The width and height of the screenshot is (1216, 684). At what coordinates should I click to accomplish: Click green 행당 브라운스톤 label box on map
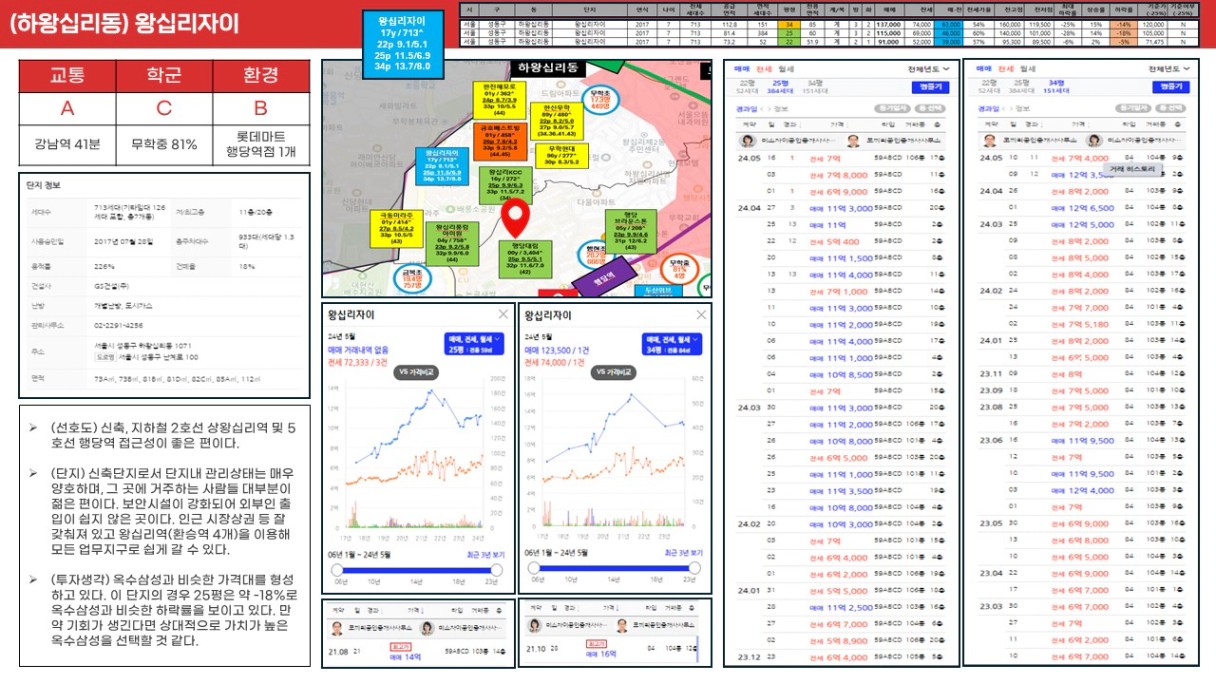point(631,229)
